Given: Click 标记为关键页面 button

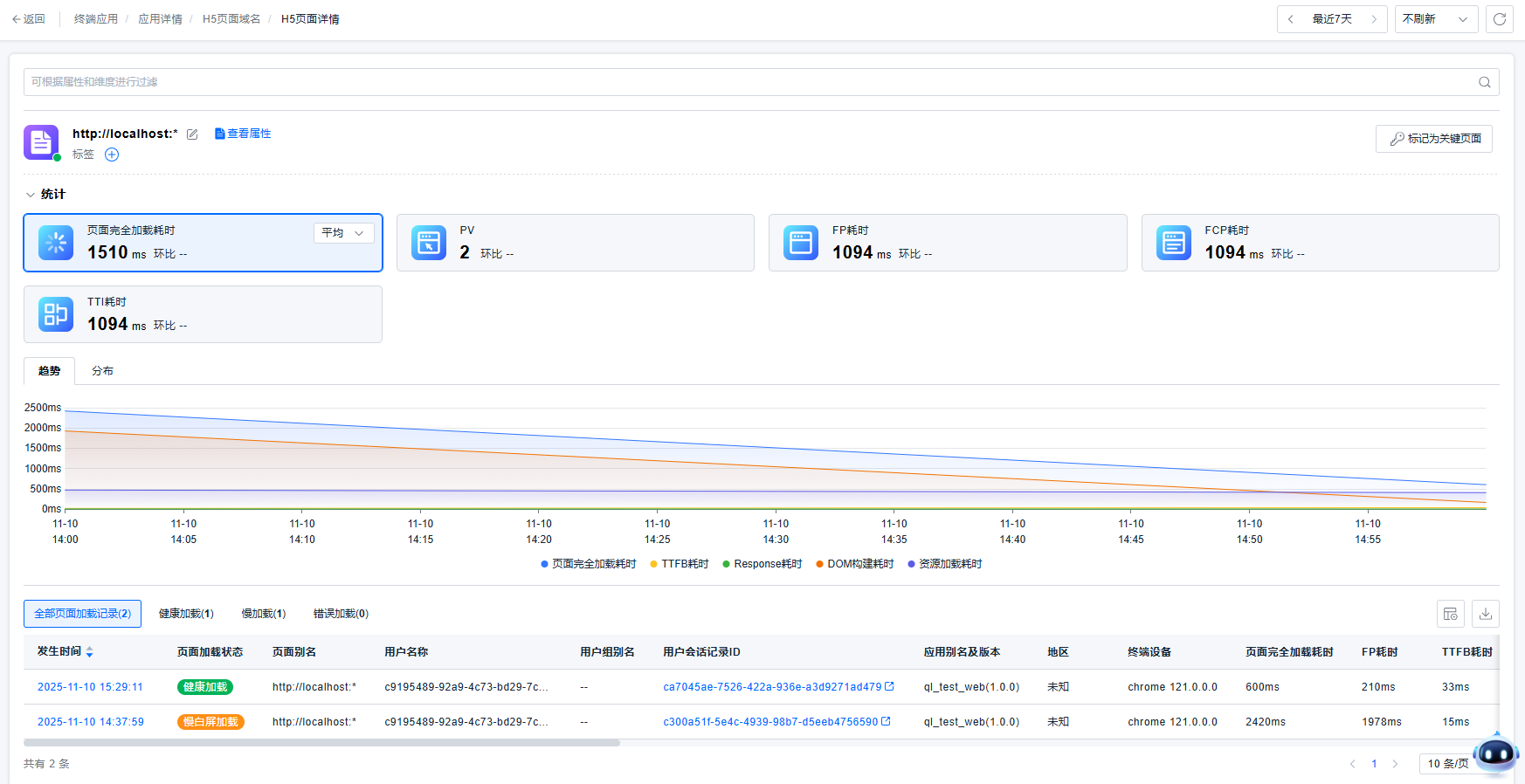Looking at the screenshot, I should [1433, 139].
